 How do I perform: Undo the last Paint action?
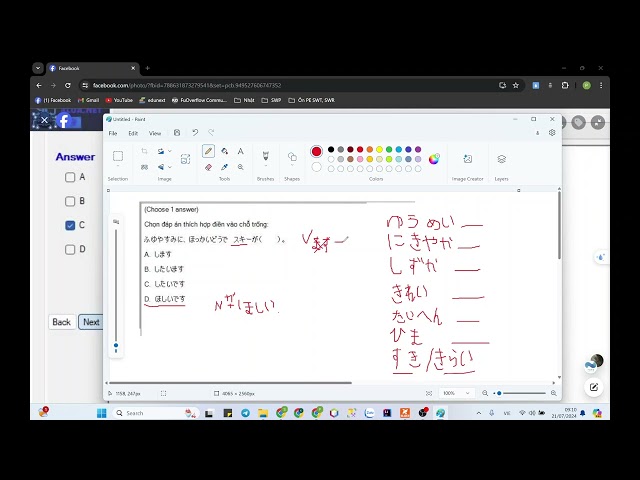195,133
